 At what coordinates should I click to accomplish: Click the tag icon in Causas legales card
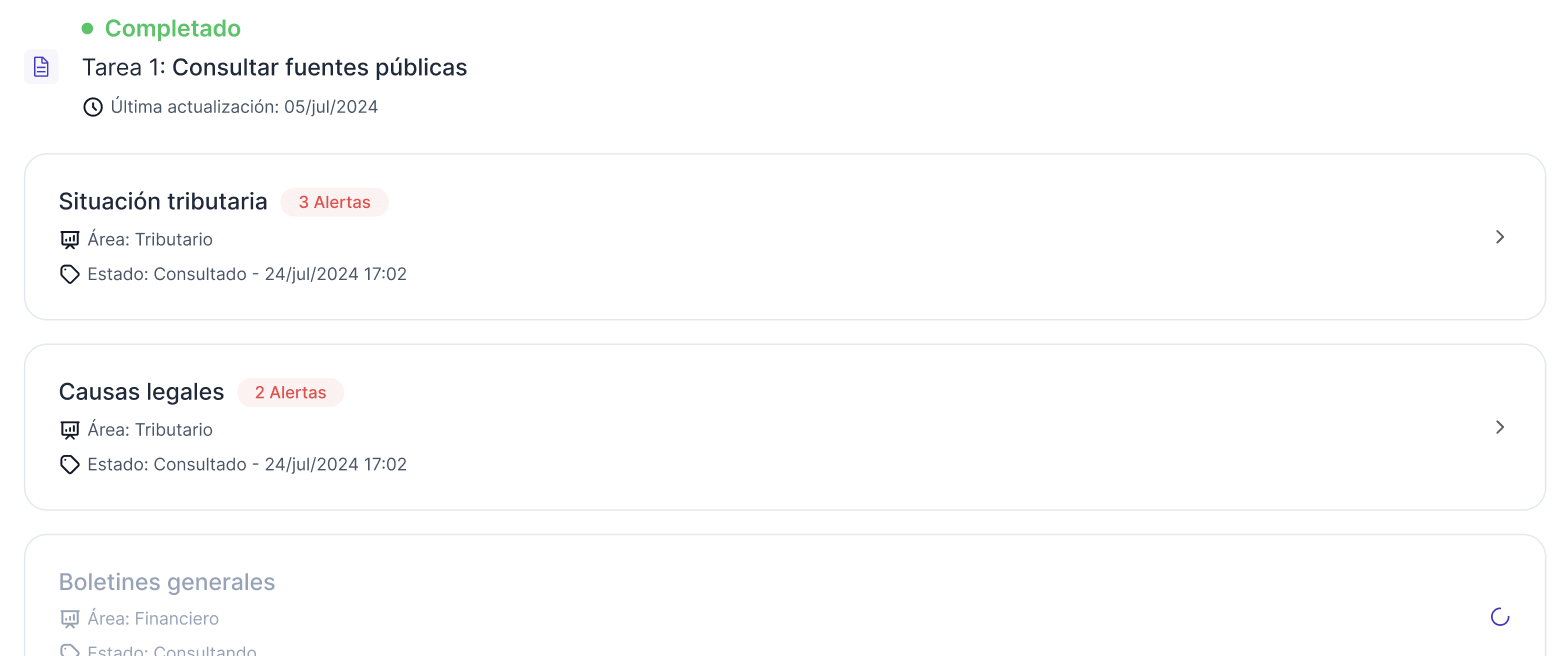[70, 464]
